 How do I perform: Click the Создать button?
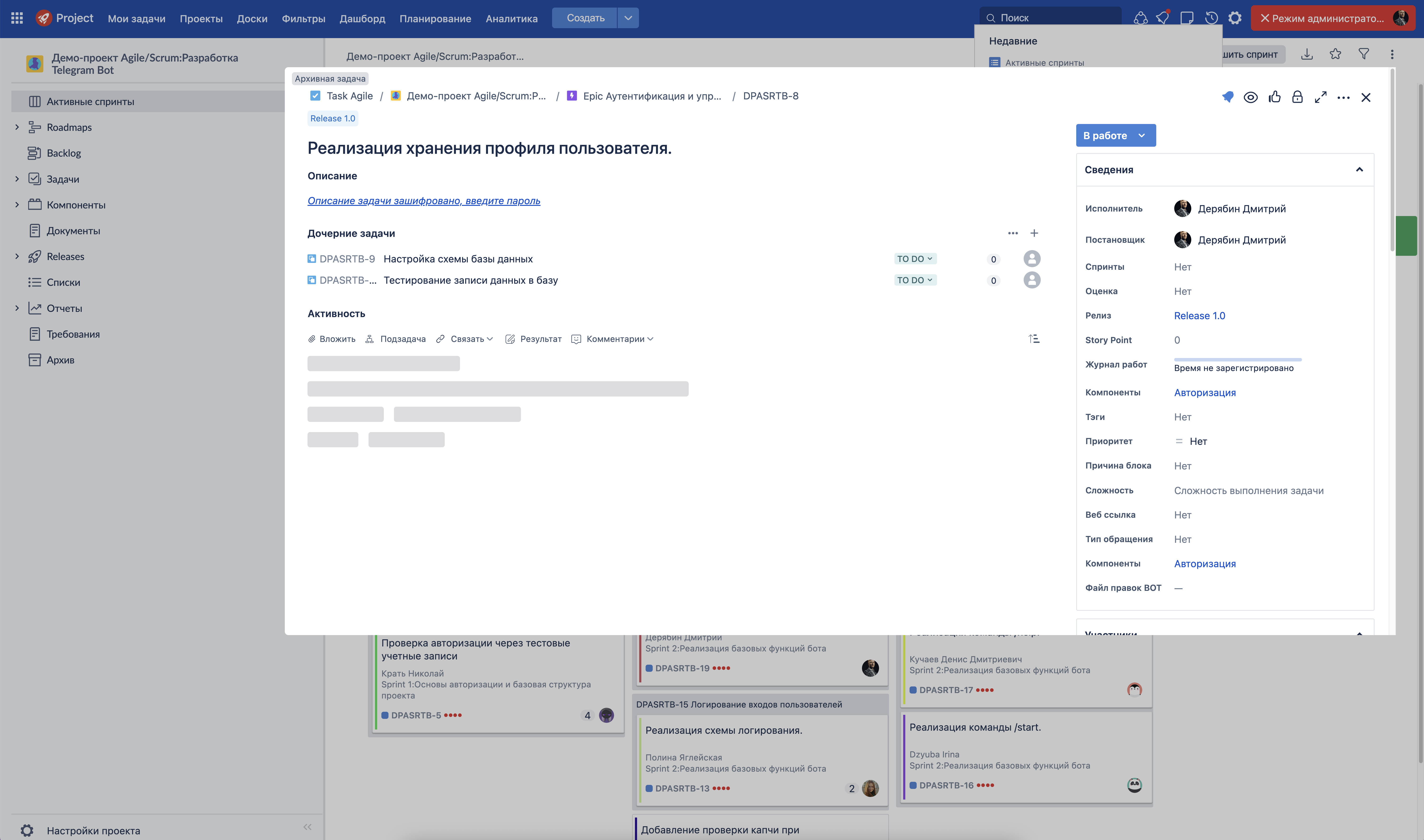coord(585,18)
